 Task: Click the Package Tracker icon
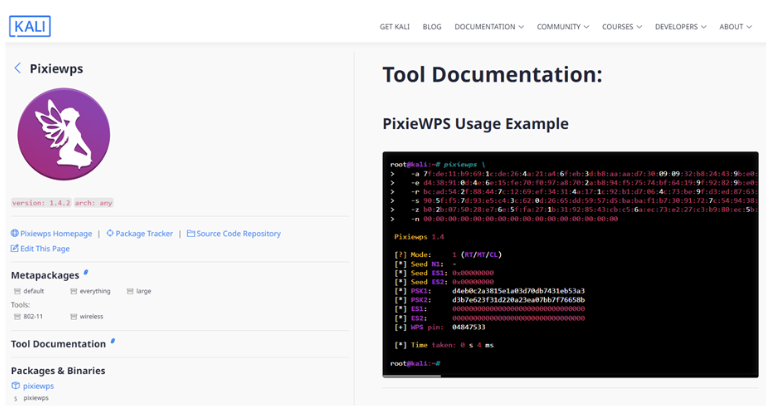[110, 233]
